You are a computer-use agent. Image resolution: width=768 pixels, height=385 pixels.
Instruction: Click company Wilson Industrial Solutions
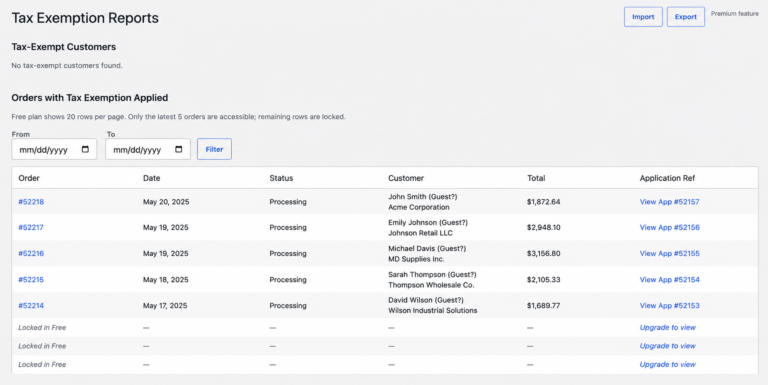(432, 311)
